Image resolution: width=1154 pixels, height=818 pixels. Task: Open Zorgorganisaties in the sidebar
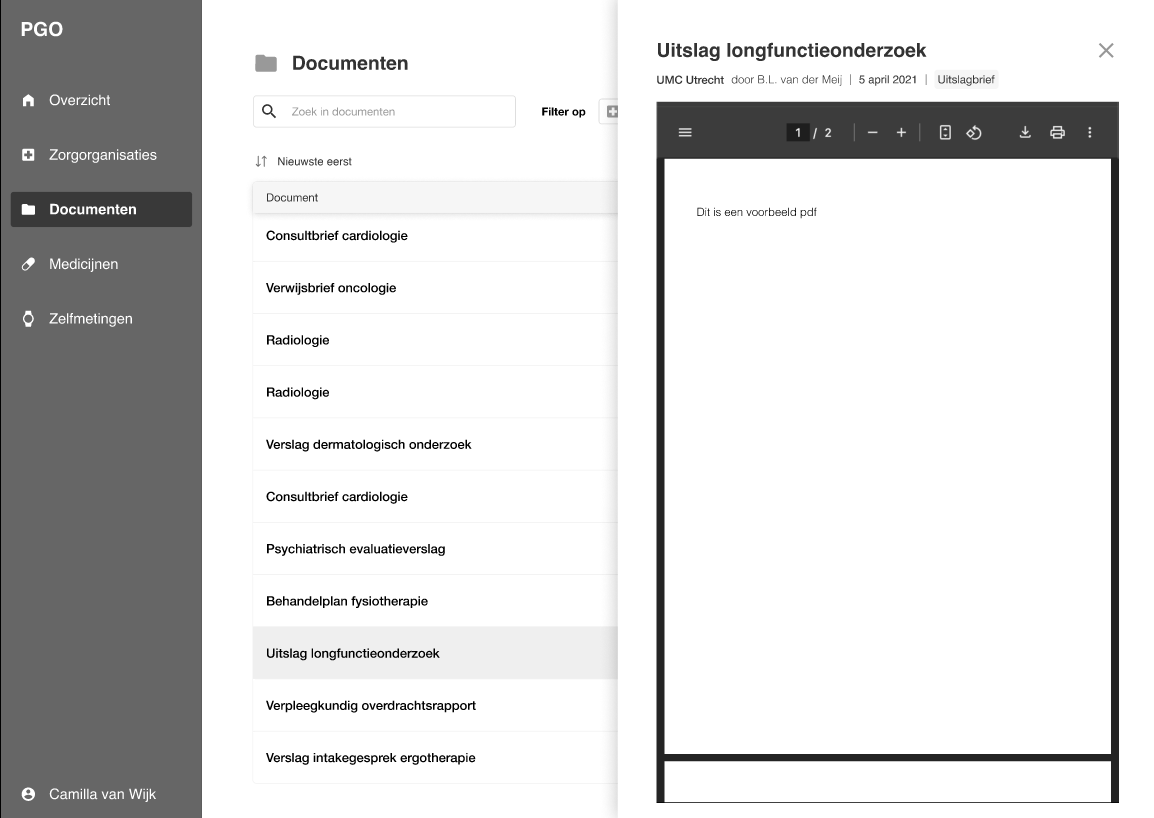[x=102, y=155]
